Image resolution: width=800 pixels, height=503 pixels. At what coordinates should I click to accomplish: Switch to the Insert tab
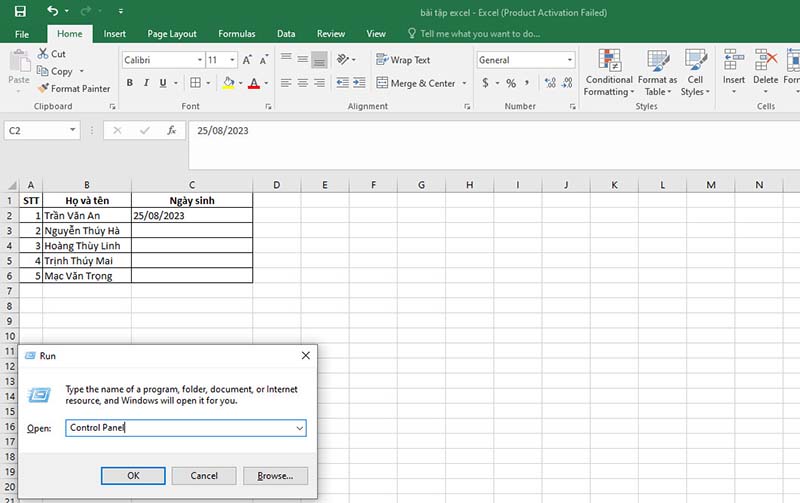point(114,34)
